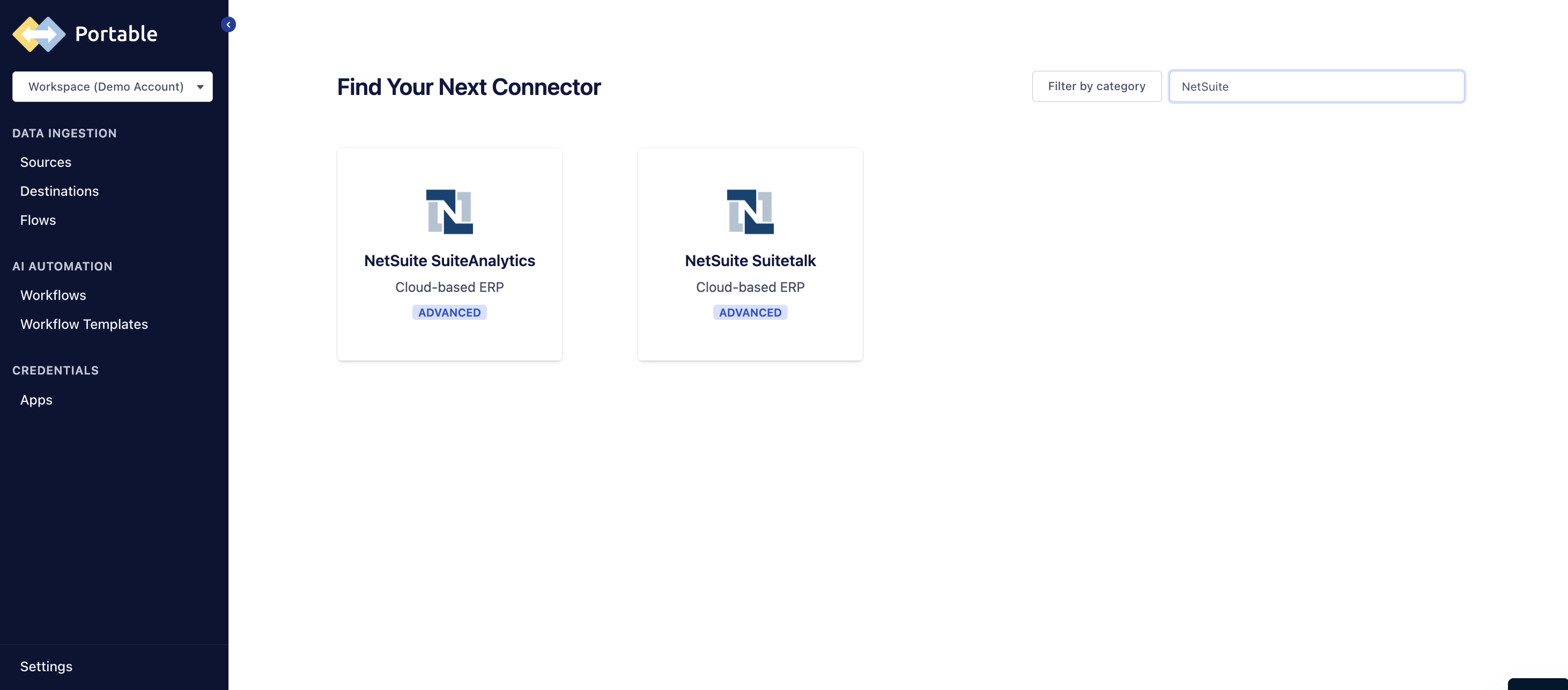The height and width of the screenshot is (690, 1568).
Task: Open the Apps credentials page
Action: [x=36, y=400]
